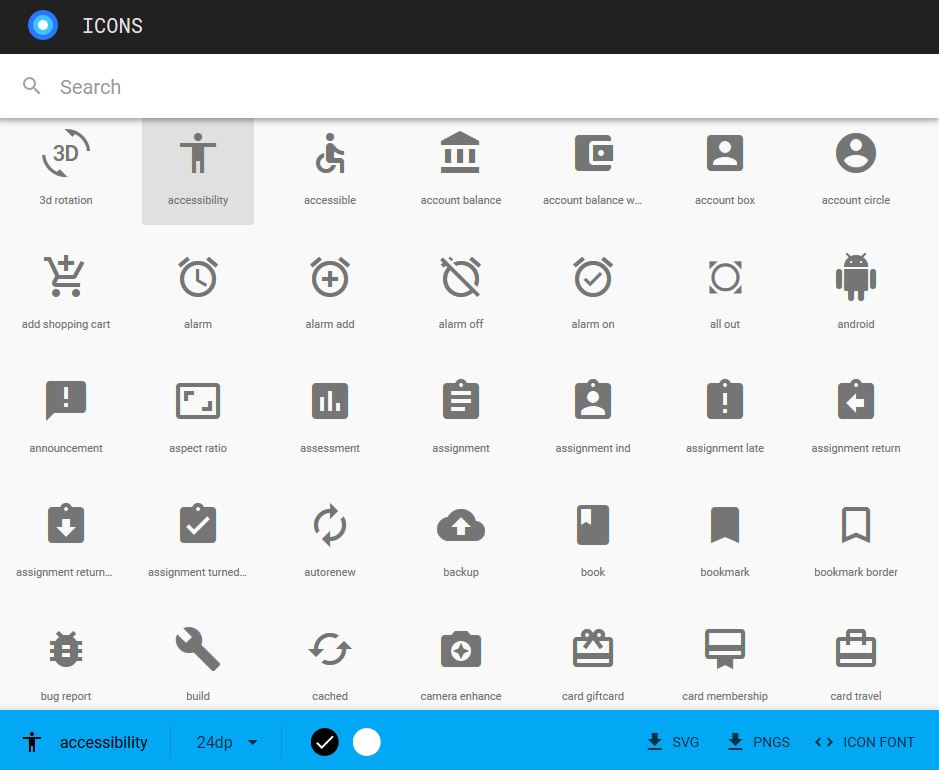Switch icon preview color to black
The width and height of the screenshot is (939, 770).
coord(324,742)
